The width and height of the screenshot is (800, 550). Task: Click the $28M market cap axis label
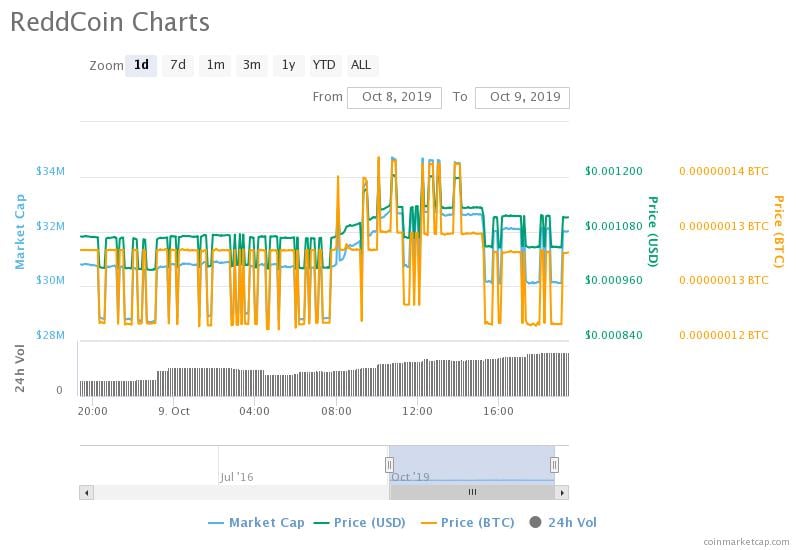51,335
